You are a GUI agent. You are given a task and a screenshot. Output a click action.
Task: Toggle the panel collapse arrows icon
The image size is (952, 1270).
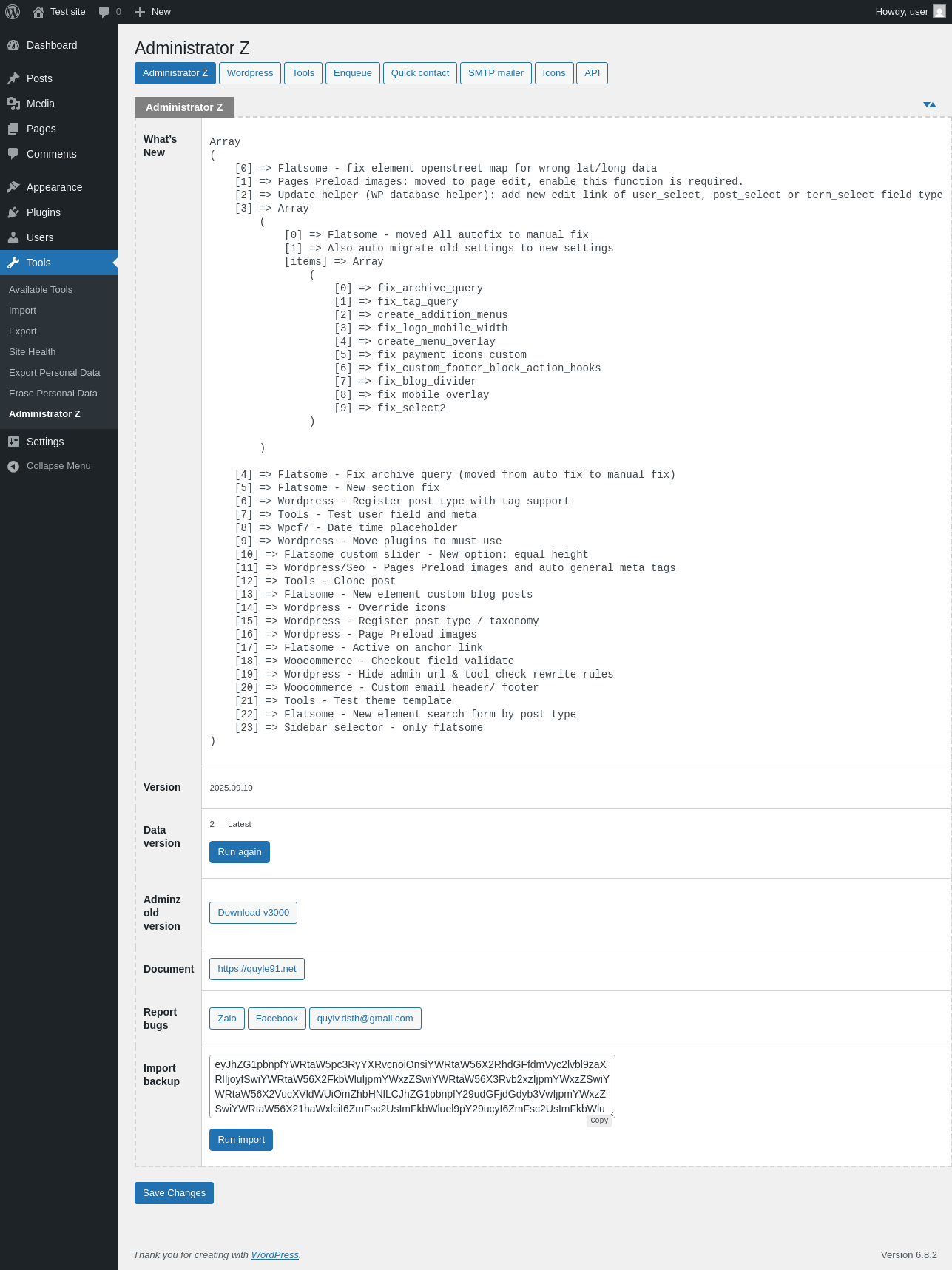point(930,105)
